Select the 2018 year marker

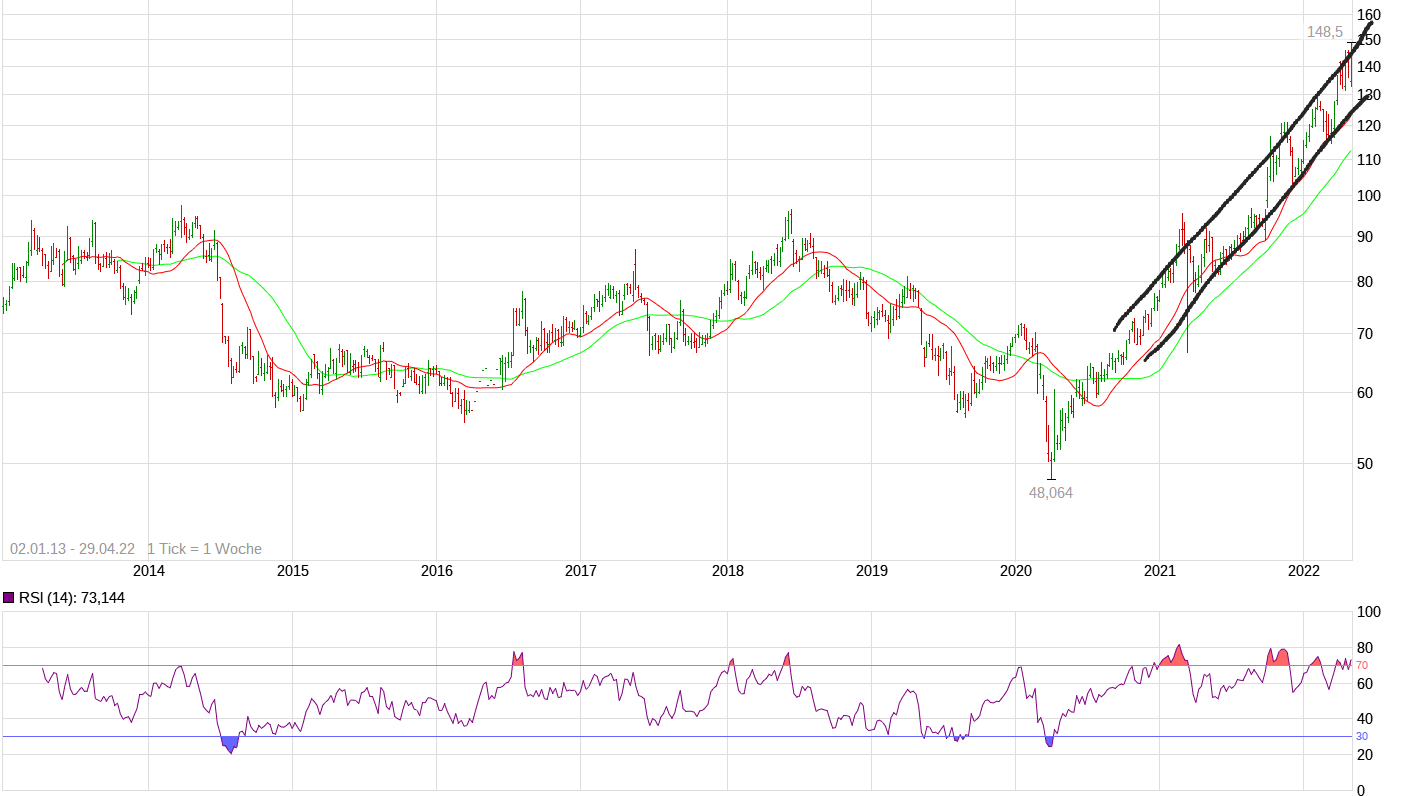tap(727, 571)
